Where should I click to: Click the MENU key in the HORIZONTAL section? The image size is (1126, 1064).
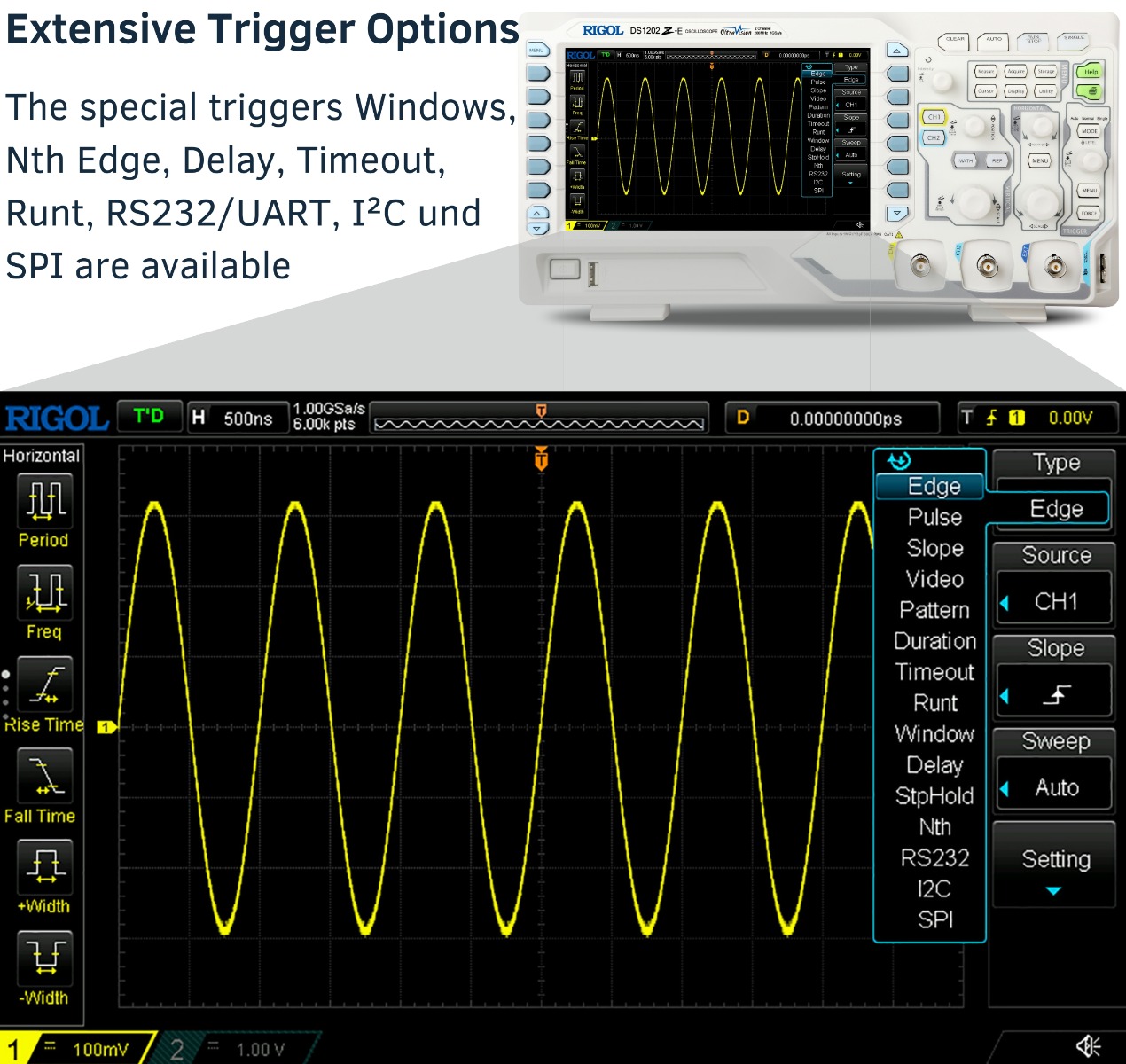pyautogui.click(x=1039, y=161)
